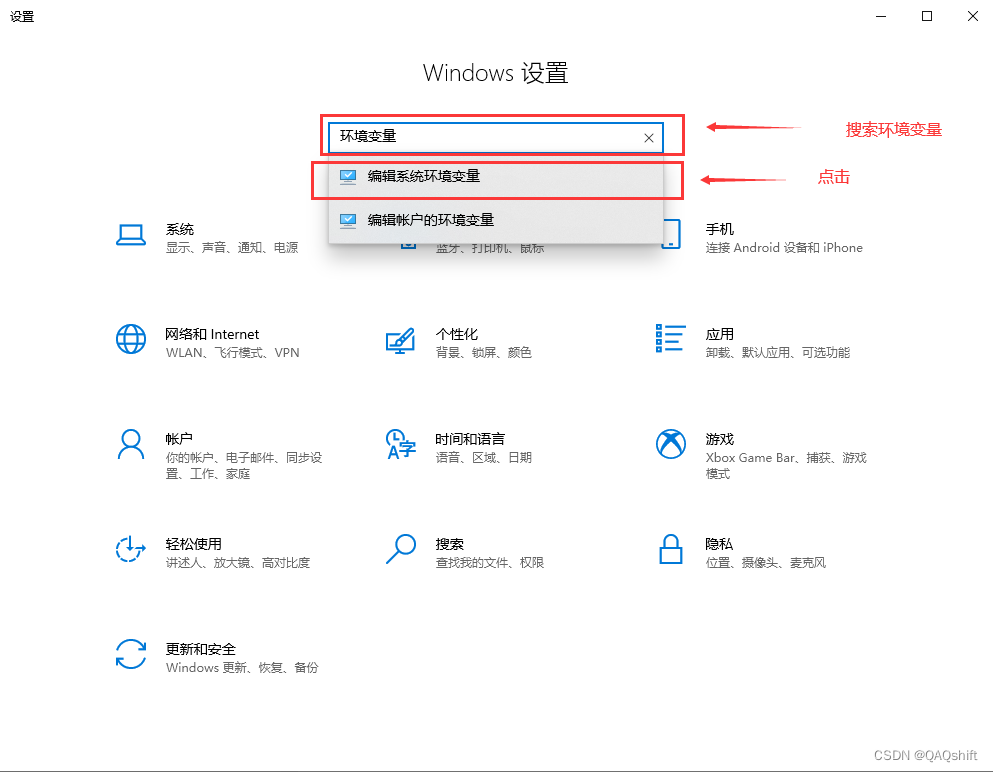Click the monitor icon beside 编辑系统环境变量
Viewport: 993px width, 772px height.
(348, 177)
